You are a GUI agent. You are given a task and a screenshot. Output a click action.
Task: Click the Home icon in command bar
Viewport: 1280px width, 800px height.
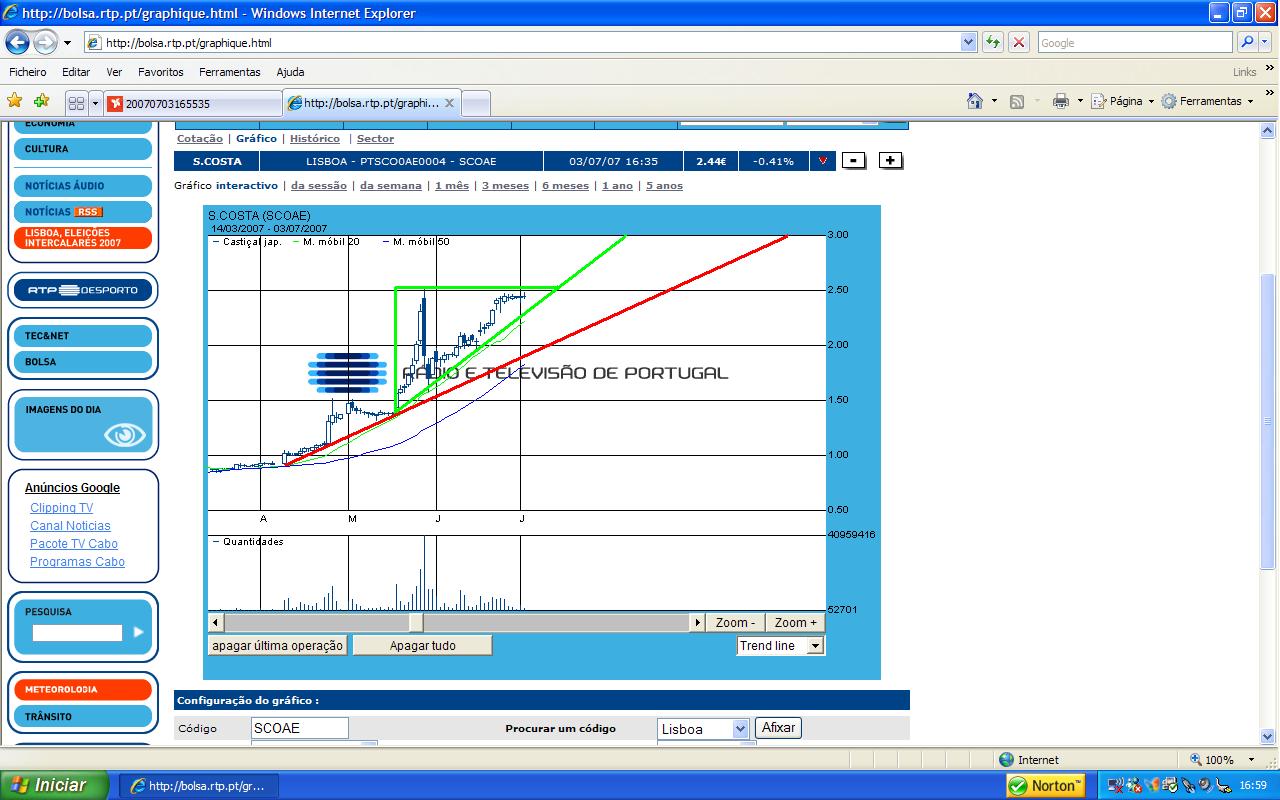pyautogui.click(x=975, y=101)
